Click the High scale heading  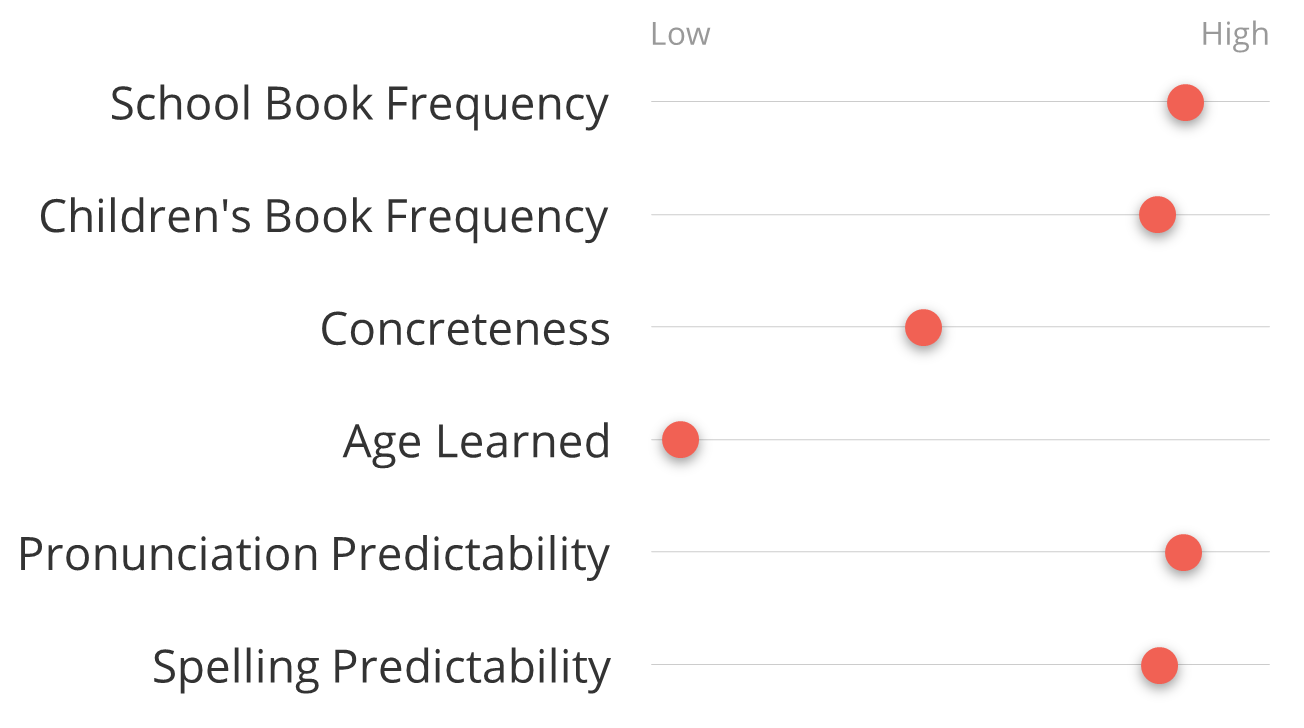click(1235, 35)
